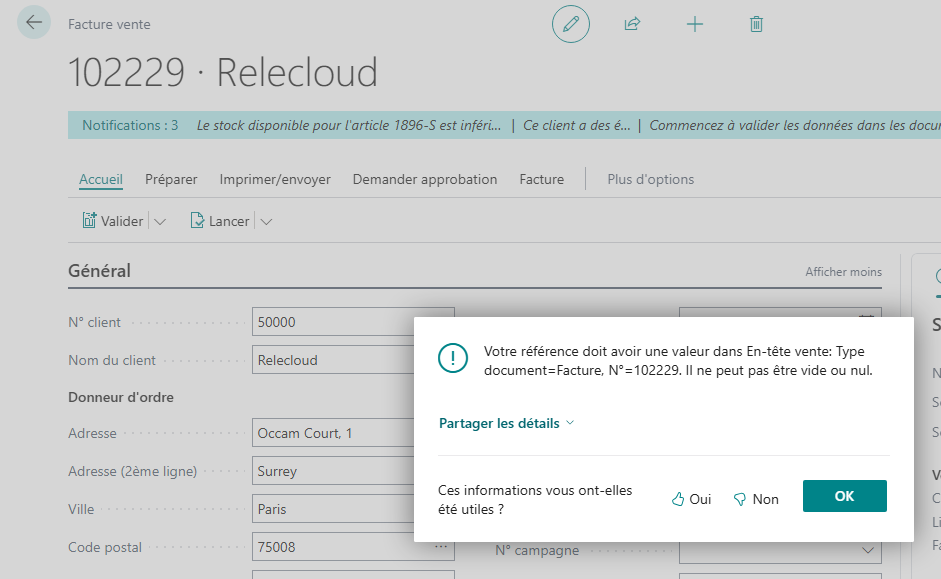Click inside the N° client field

(340, 321)
